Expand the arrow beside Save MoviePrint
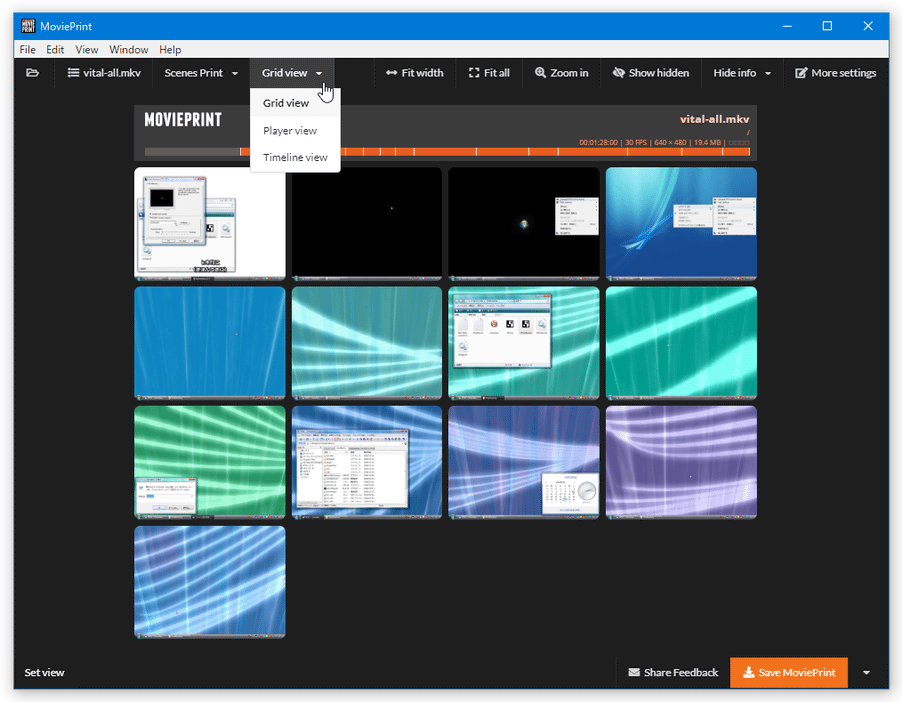The image size is (902, 702). [x=866, y=672]
